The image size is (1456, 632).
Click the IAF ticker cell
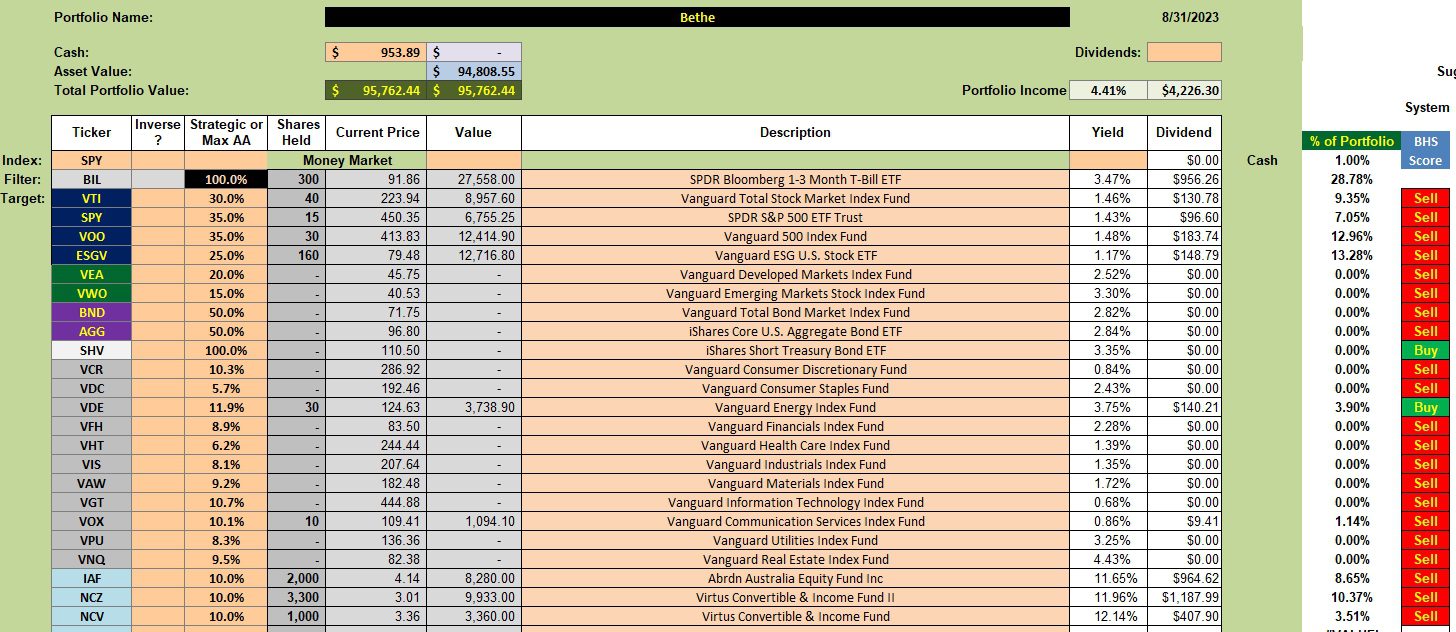92,578
